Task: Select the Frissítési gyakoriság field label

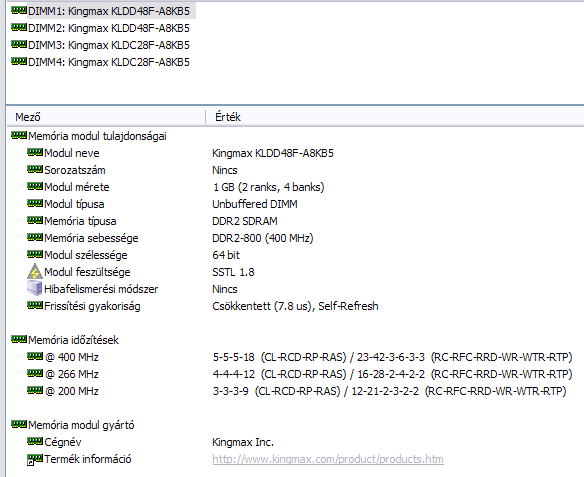Action: tap(92, 306)
